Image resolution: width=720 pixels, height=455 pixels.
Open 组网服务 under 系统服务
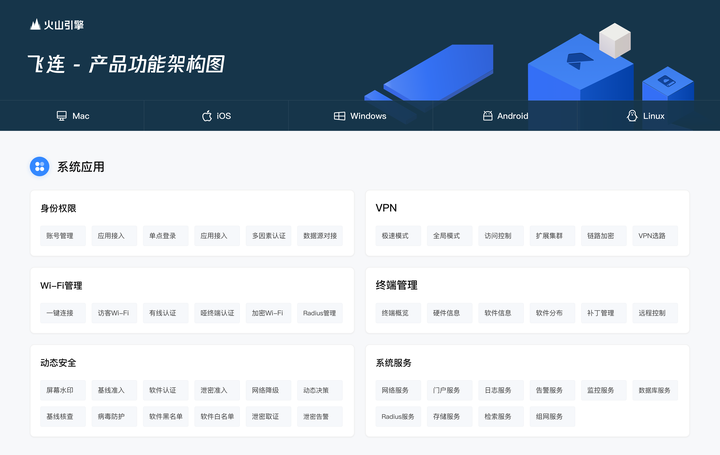pos(549,416)
